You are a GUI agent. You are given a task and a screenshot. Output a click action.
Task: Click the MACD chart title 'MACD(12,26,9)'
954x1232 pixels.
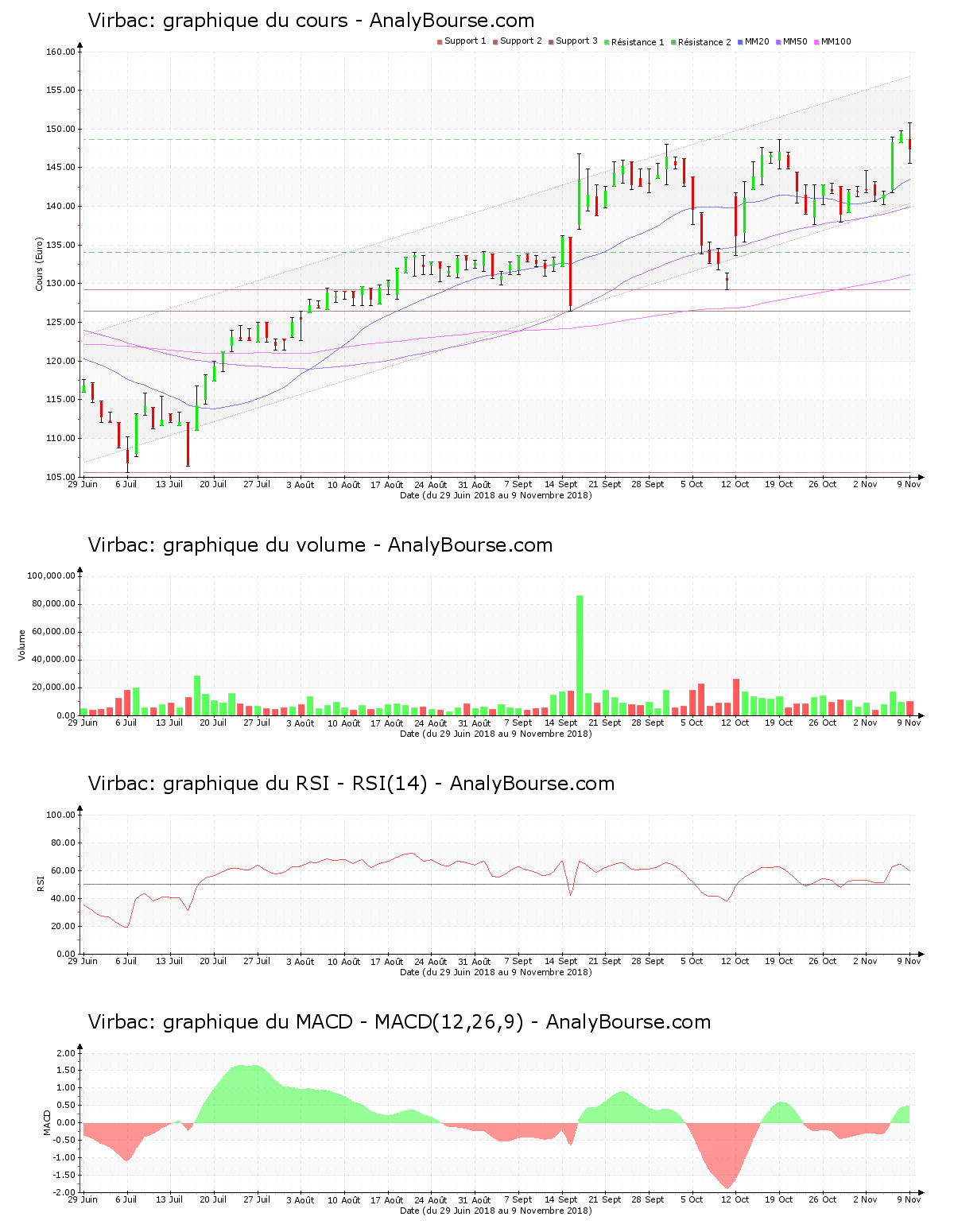pos(449,1022)
